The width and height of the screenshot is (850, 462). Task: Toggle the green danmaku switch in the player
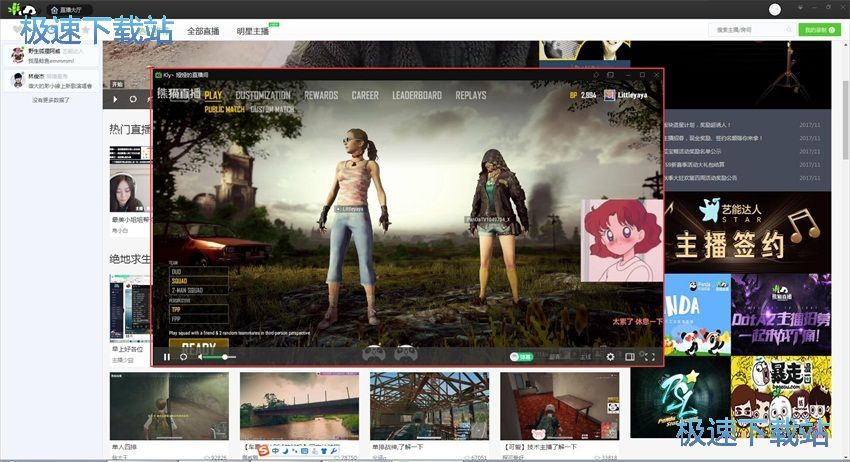coord(521,357)
